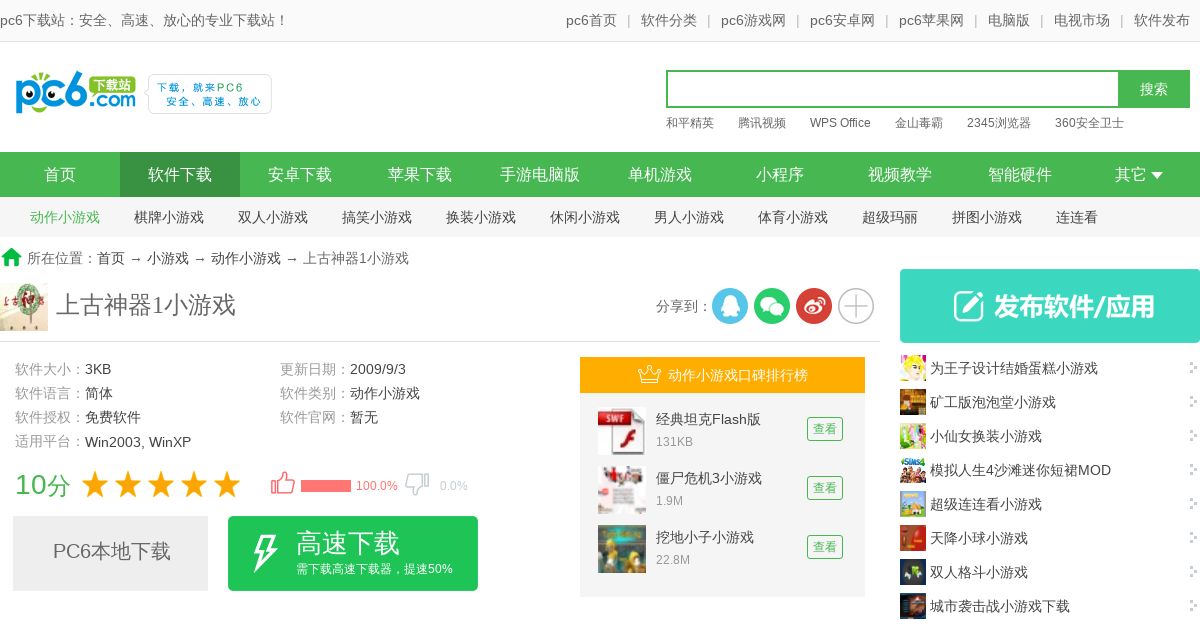Select 动作小游戏 in the sub-navigation bar

[65, 217]
